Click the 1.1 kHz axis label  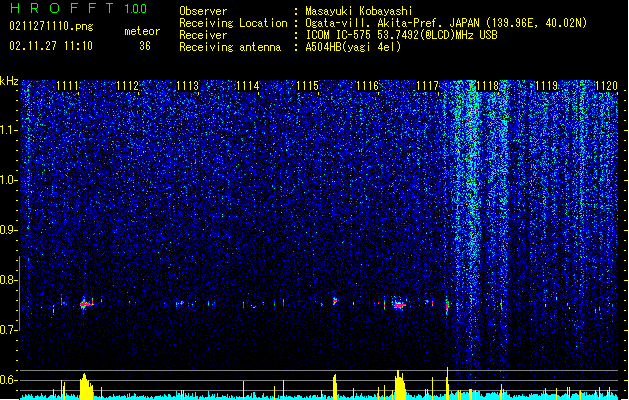click(9, 130)
